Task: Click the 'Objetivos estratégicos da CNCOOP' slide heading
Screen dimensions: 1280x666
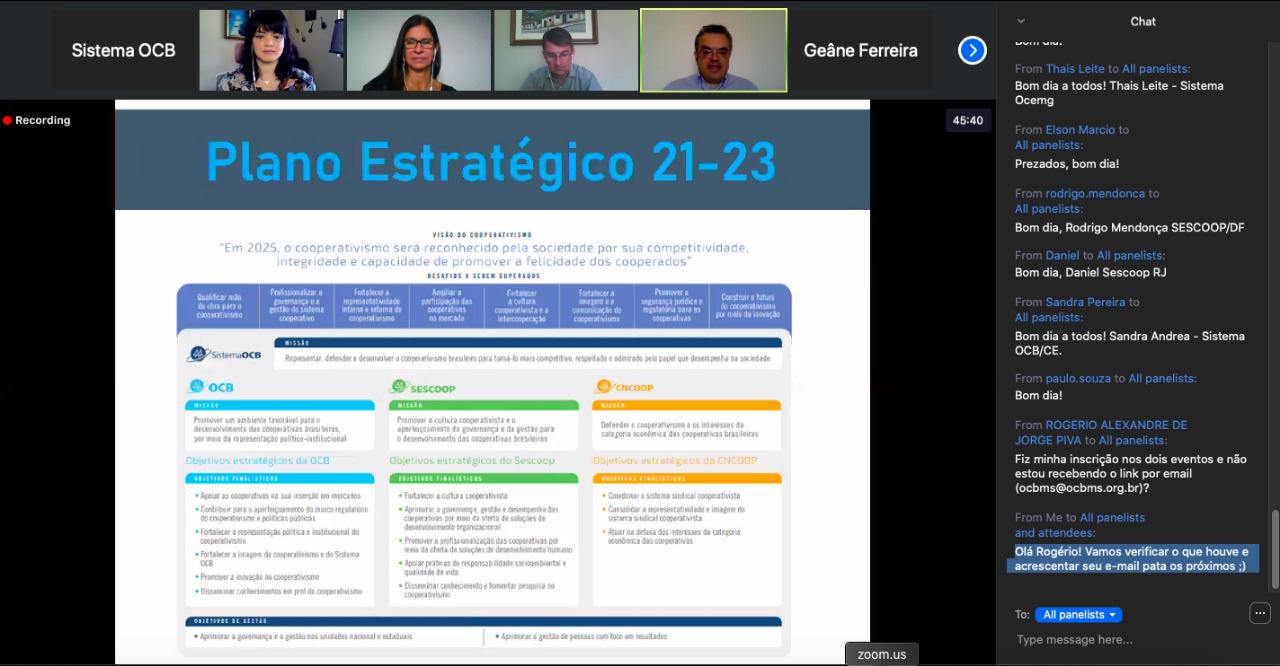Action: tap(675, 461)
